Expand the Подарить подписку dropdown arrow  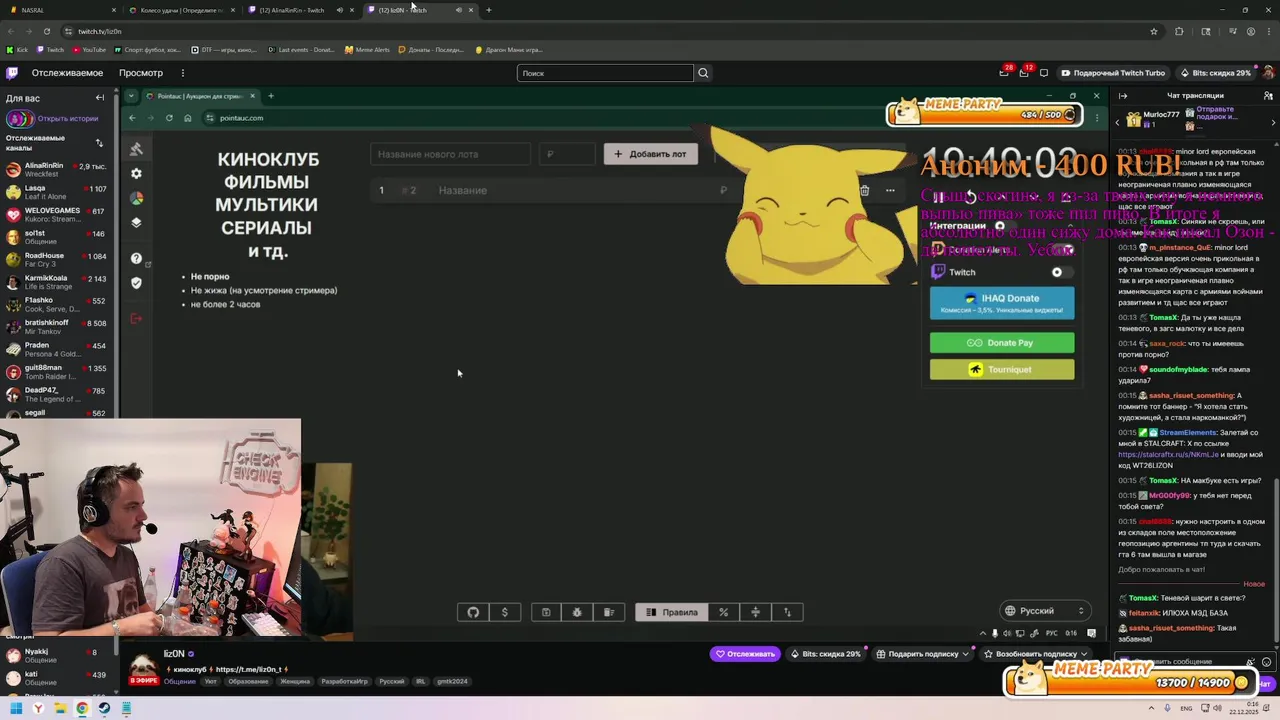tap(966, 654)
